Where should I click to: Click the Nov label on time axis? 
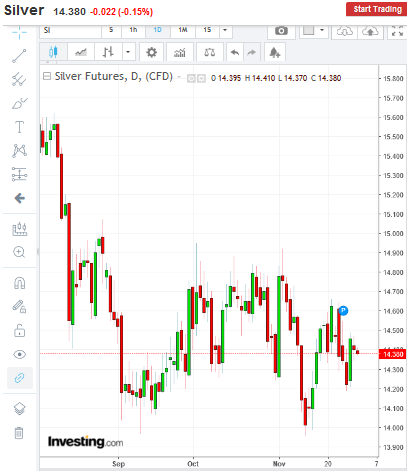pos(279,464)
